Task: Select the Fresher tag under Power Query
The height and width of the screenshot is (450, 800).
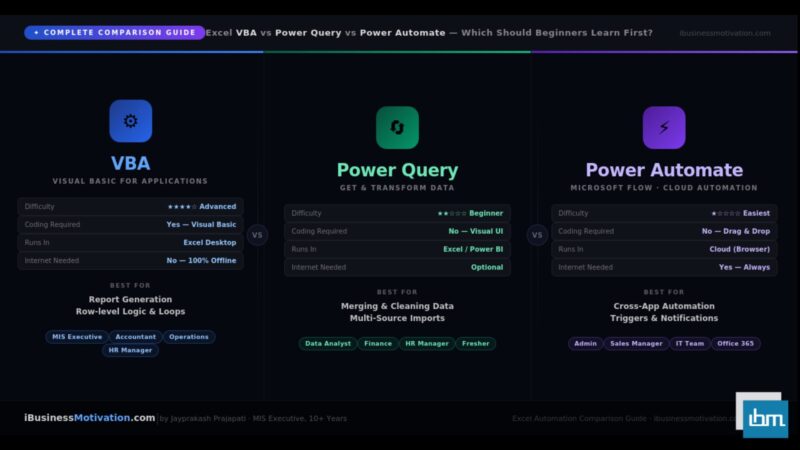Action: (x=476, y=343)
